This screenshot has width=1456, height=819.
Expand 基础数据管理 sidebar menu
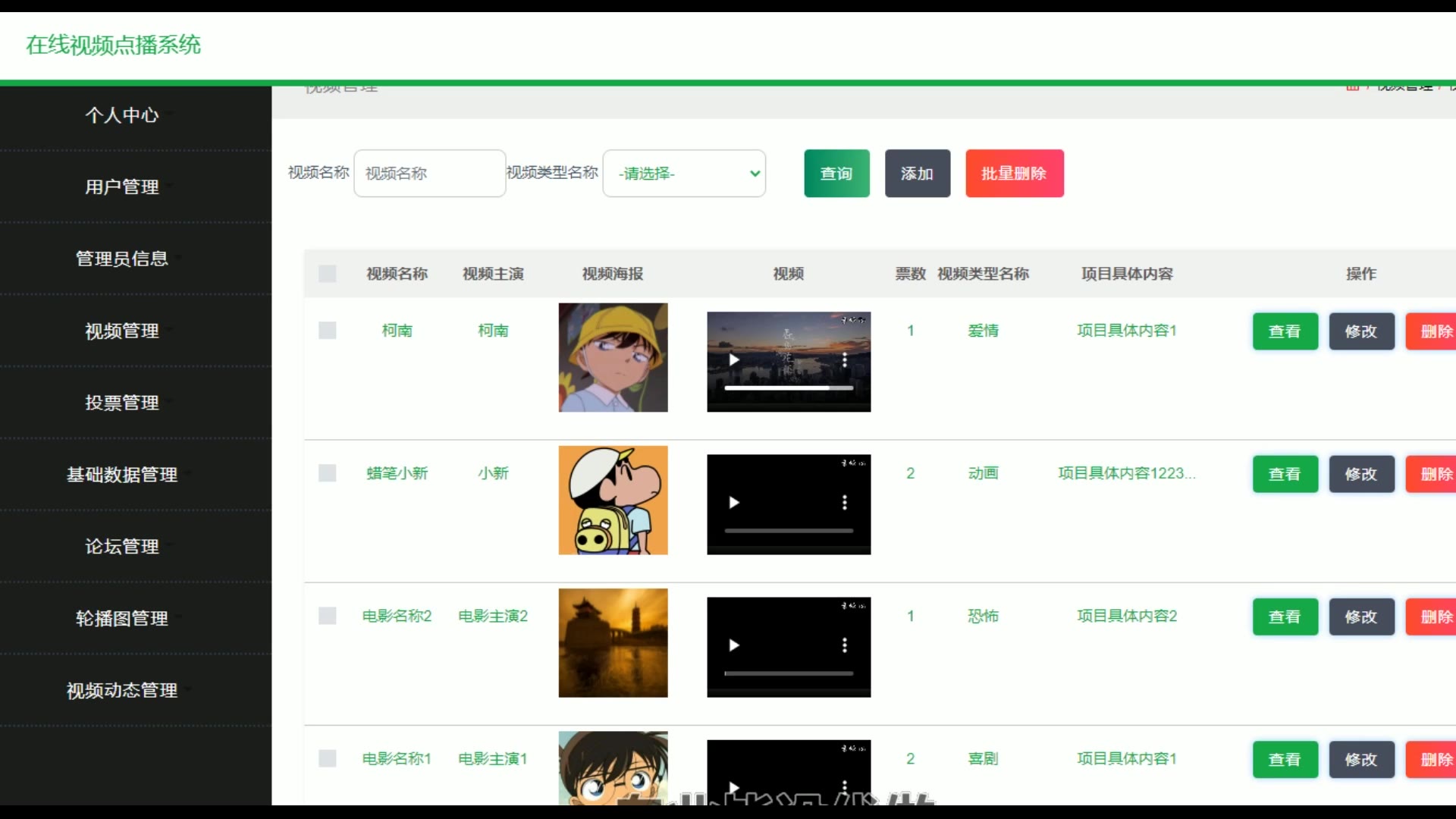pos(122,475)
